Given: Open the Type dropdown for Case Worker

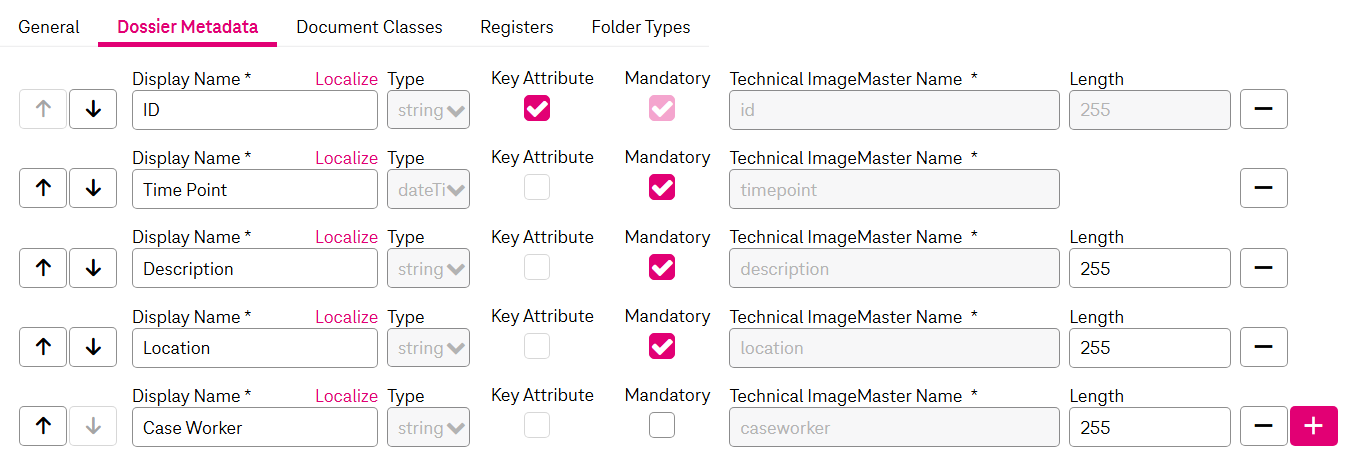Looking at the screenshot, I should pyautogui.click(x=428, y=427).
